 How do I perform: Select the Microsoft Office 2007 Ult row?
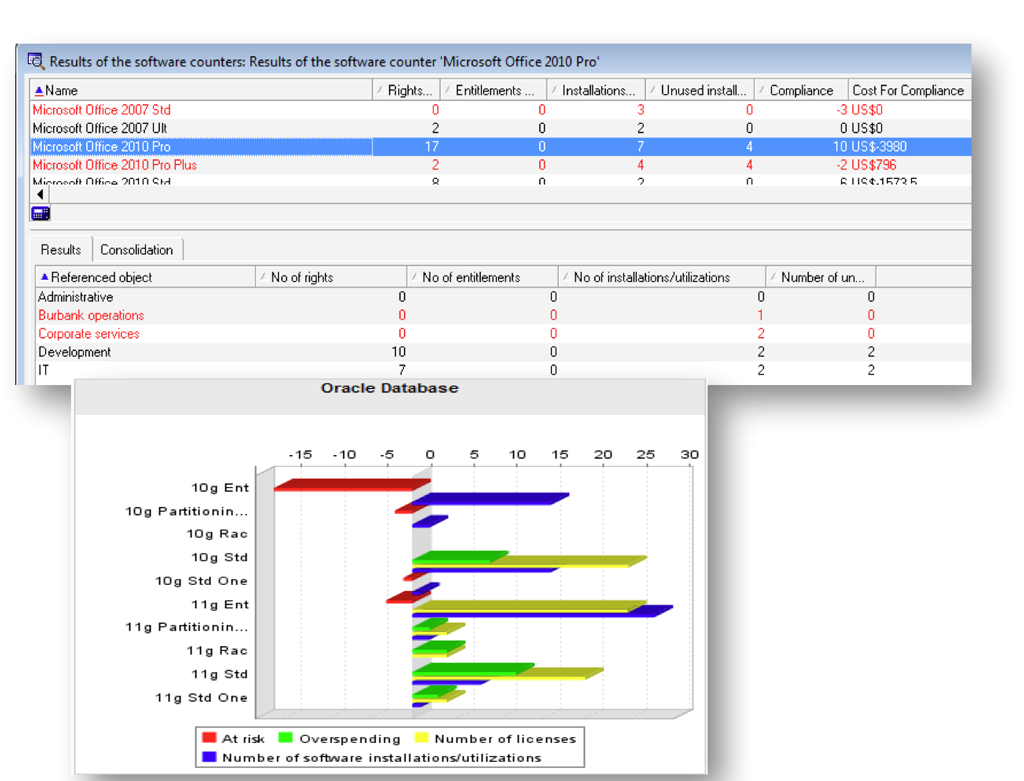point(500,128)
